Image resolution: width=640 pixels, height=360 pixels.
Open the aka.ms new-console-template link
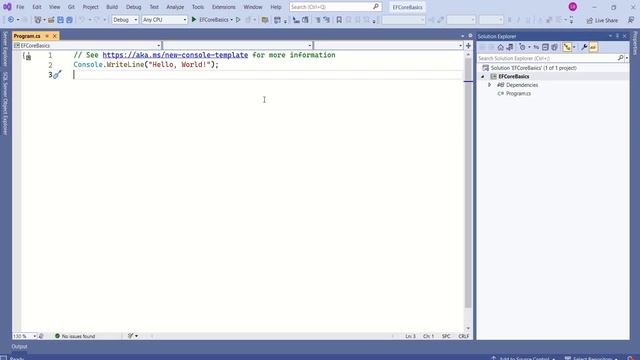coord(175,55)
